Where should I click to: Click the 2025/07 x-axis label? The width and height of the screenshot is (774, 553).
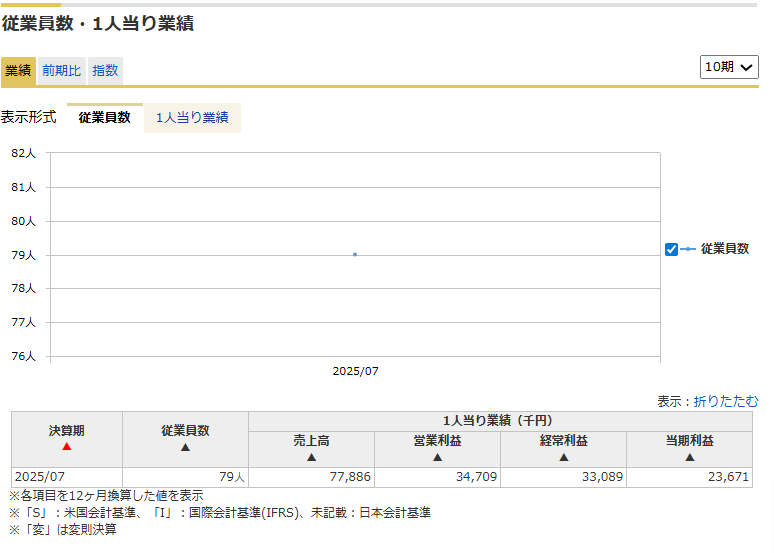coord(355,371)
